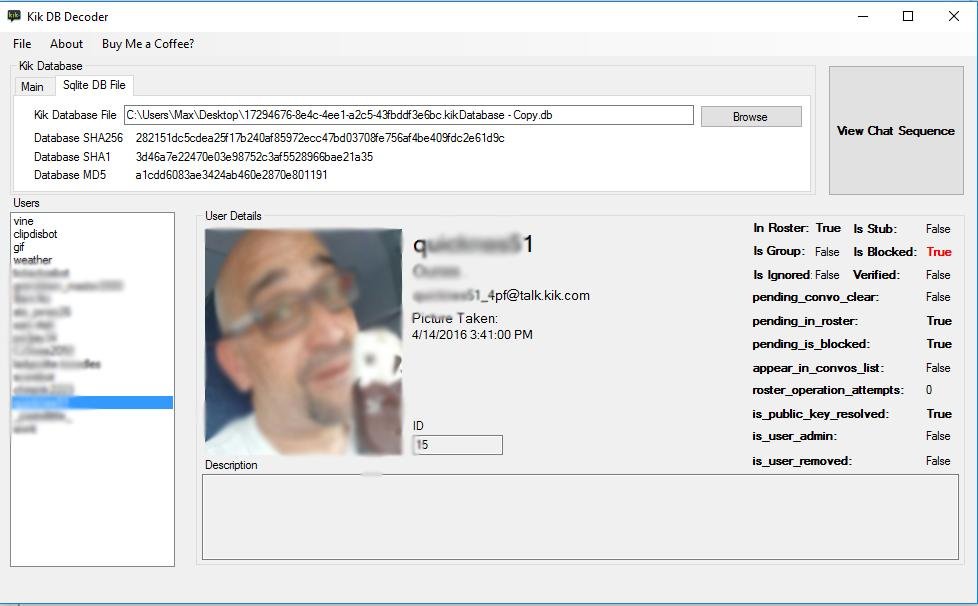Click the talk.kik.com email address
This screenshot has height=606, width=978.
[x=501, y=296]
